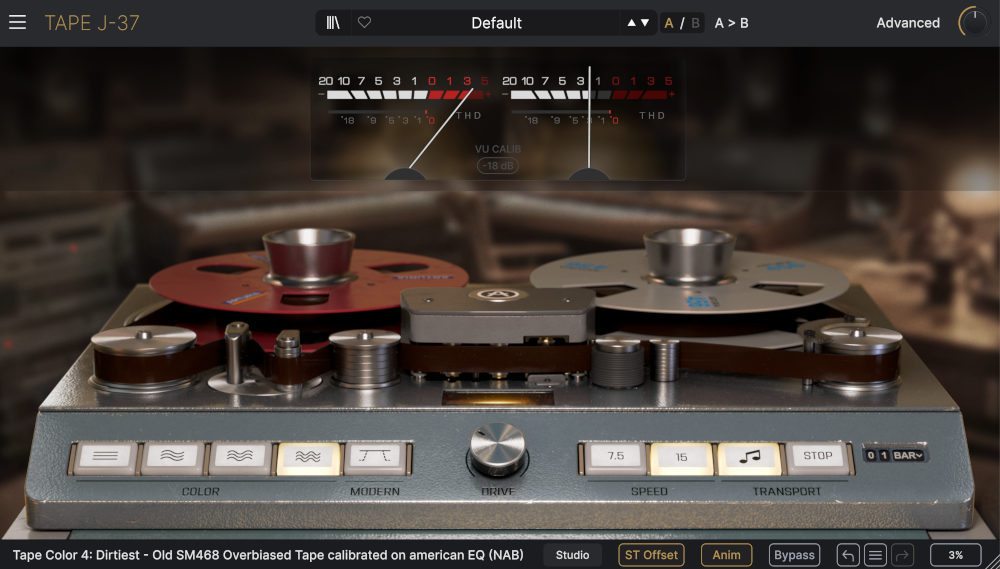
Task: Step to the next preset with the down arrow
Action: point(643,23)
